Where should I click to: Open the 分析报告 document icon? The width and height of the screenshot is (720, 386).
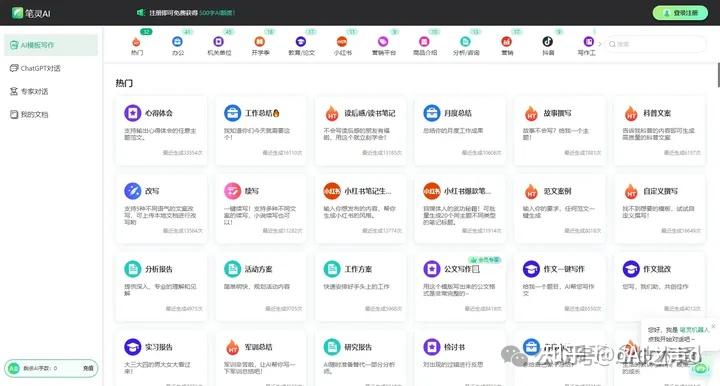[133, 269]
